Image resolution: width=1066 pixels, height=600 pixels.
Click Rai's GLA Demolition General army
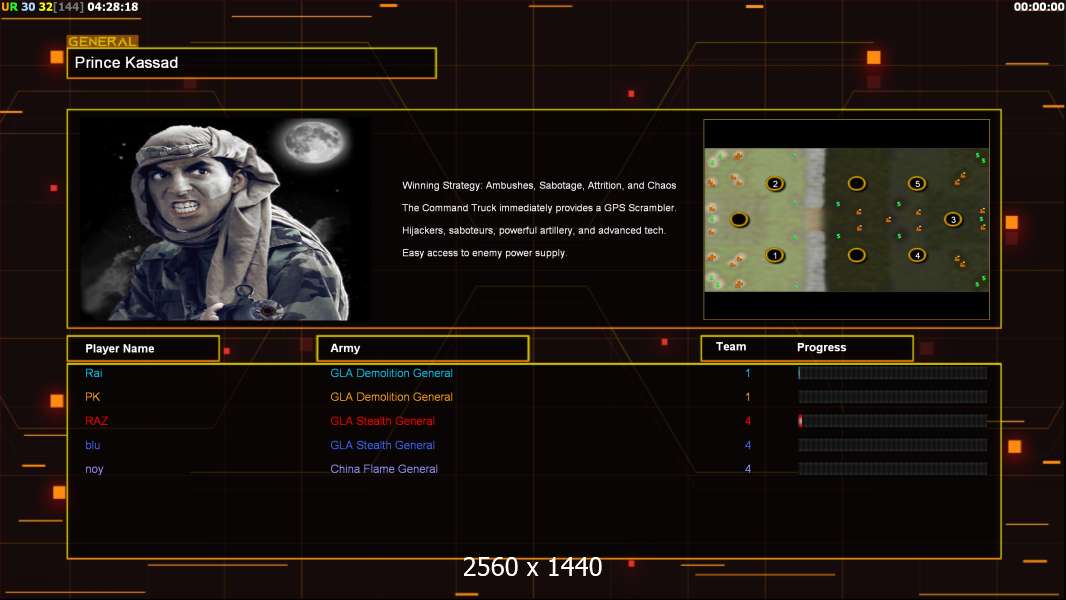point(392,373)
